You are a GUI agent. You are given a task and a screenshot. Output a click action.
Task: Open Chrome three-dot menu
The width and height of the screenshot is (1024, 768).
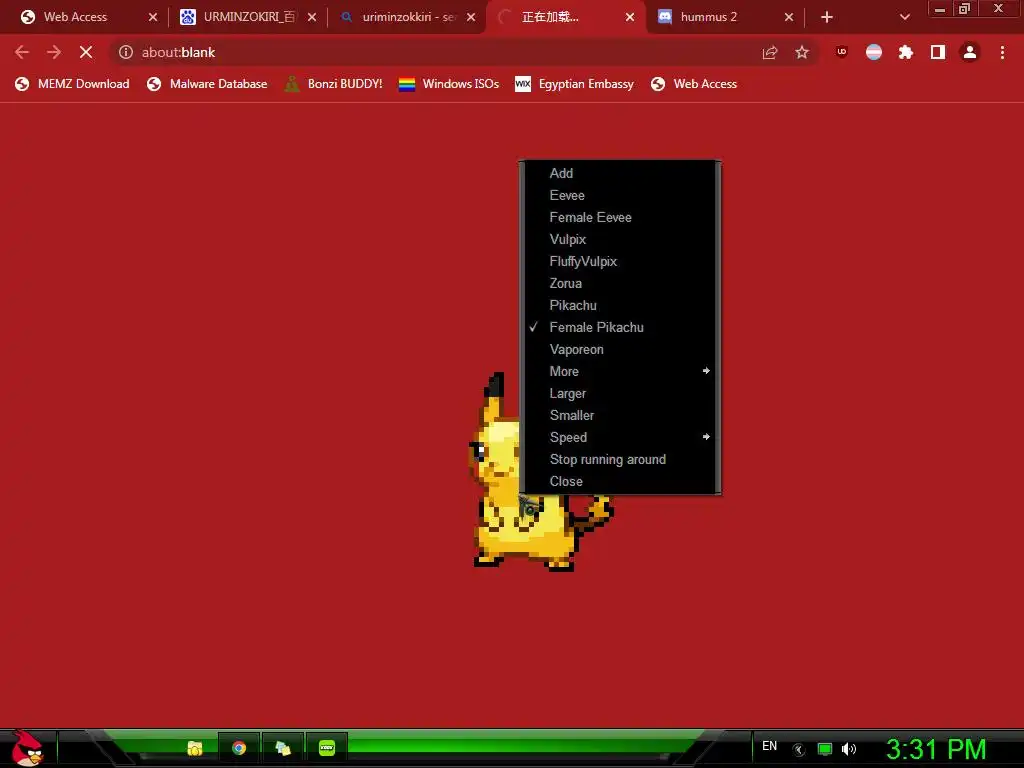(x=1002, y=52)
